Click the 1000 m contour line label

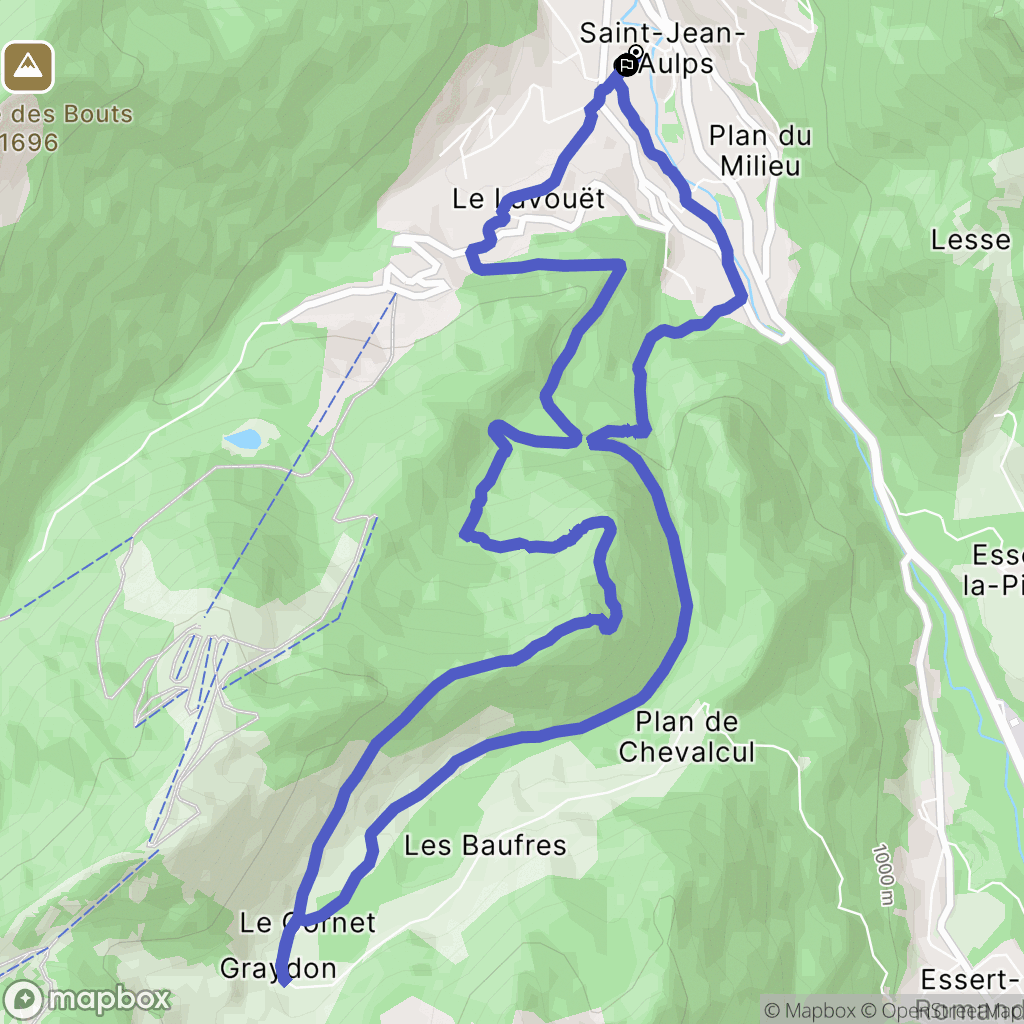pyautogui.click(x=882, y=875)
